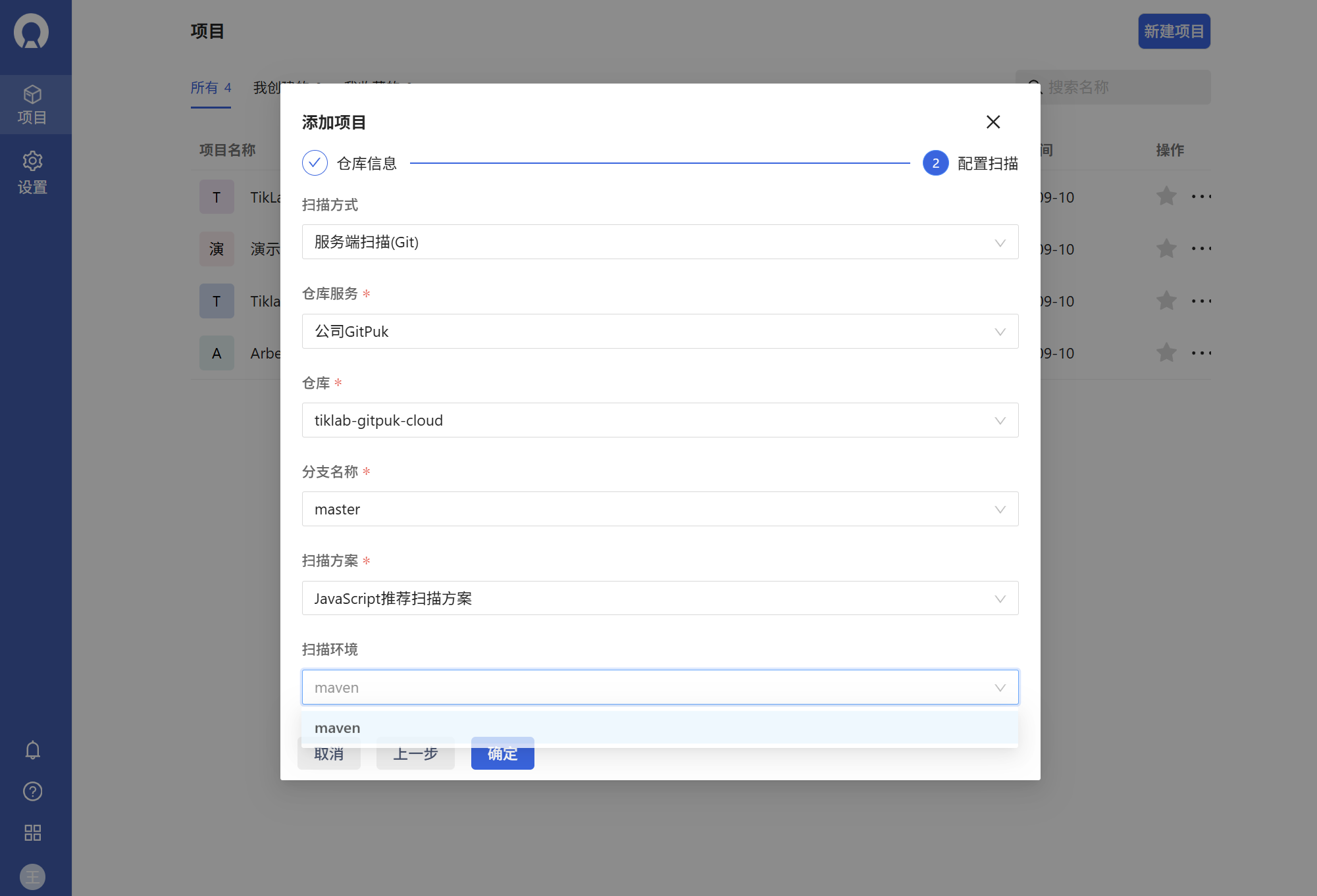Close the 添加项目 dialog with the X
Viewport: 1317px width, 896px height.
coord(993,122)
